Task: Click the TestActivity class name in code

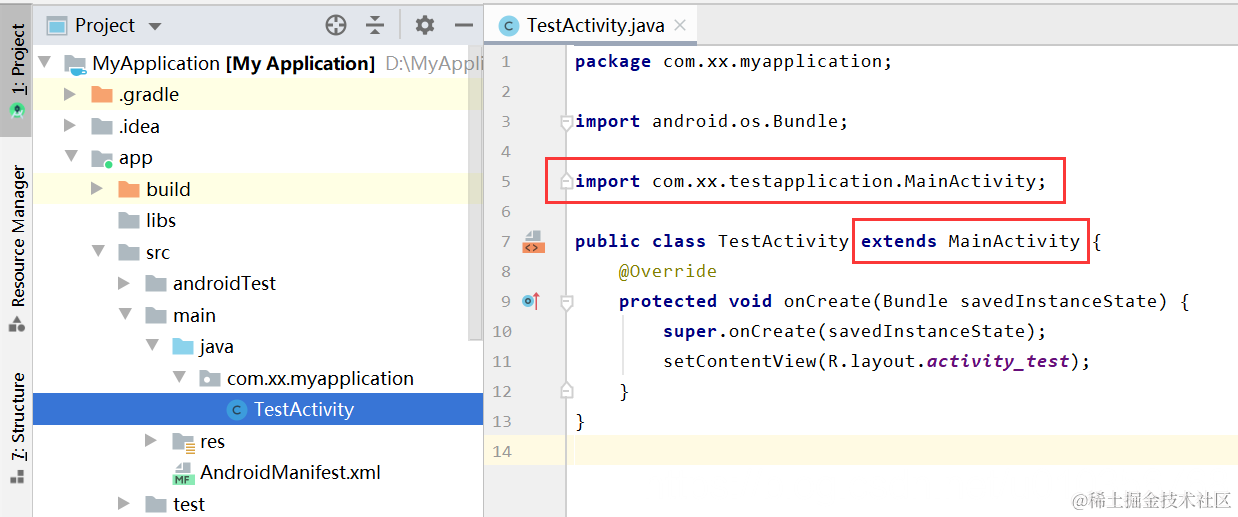Action: pyautogui.click(x=783, y=241)
